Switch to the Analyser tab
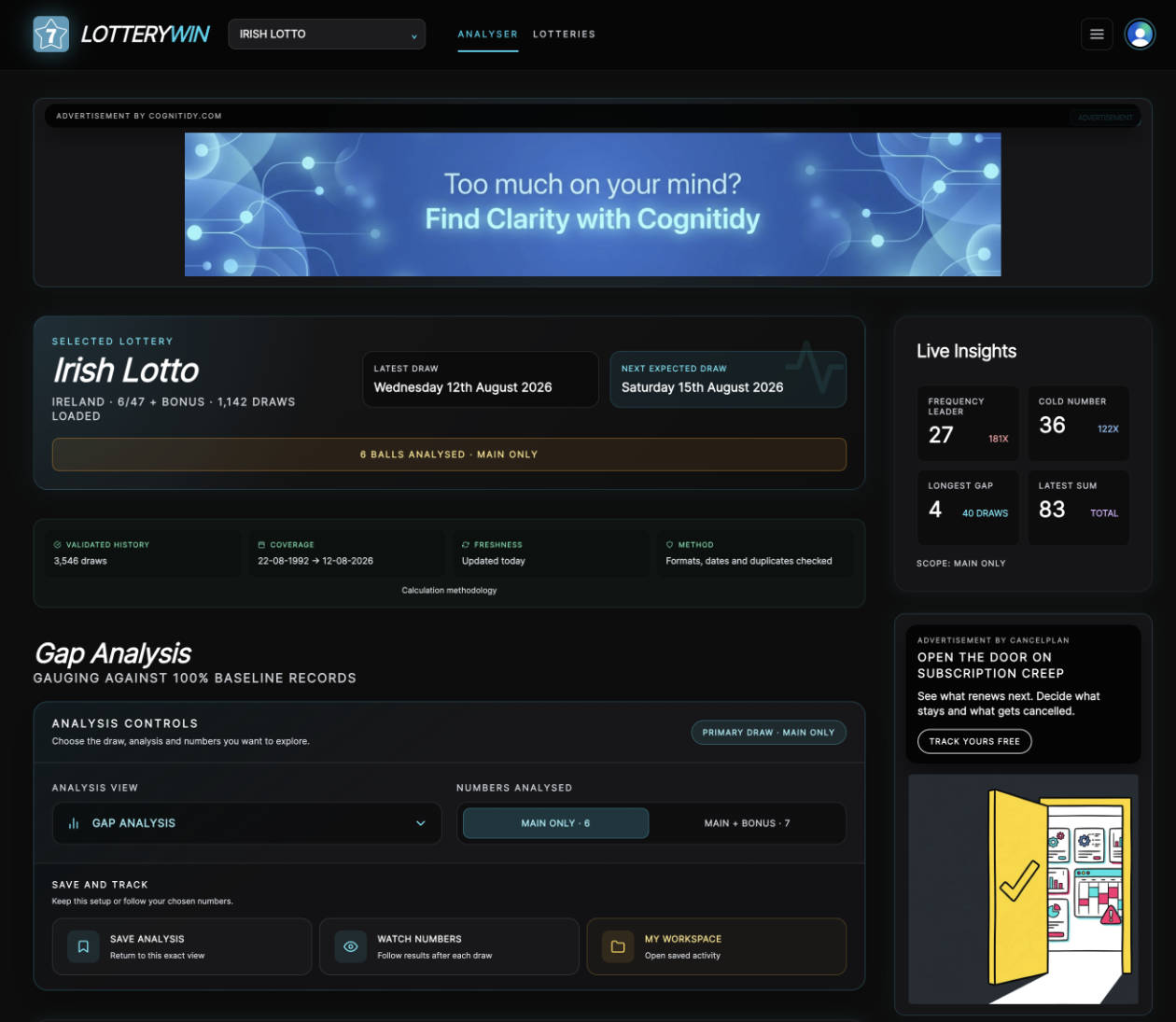The width and height of the screenshot is (1176, 1022). click(x=487, y=34)
